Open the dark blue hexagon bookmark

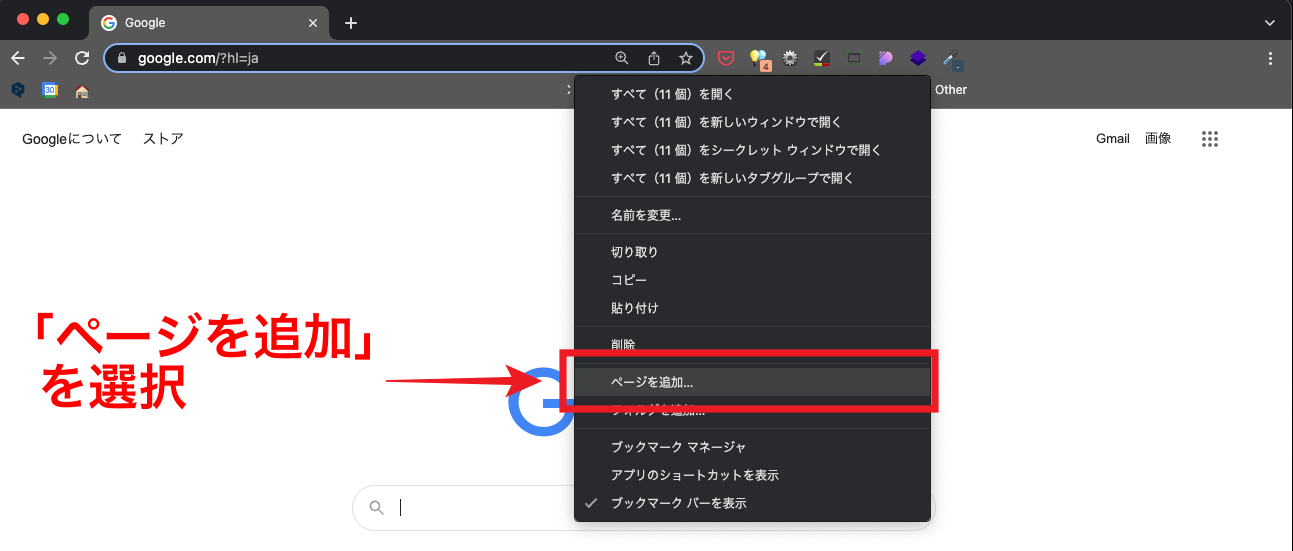pos(18,90)
